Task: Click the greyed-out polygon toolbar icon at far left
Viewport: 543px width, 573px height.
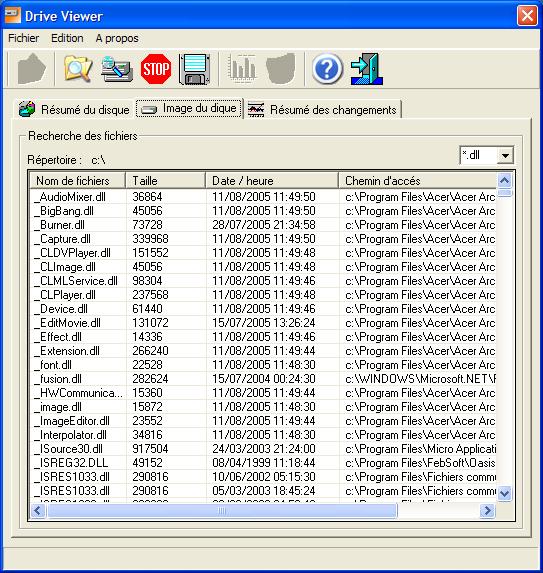Action: click(x=32, y=69)
